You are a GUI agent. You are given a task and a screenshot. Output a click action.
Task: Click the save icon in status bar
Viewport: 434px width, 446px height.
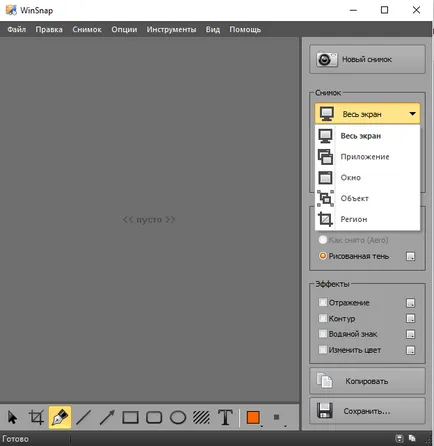coord(399,438)
